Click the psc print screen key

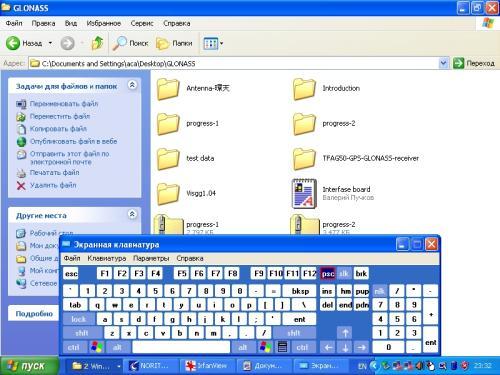(328, 274)
